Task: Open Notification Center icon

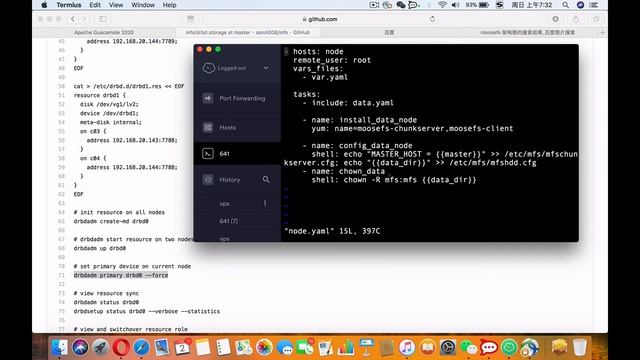Action: pyautogui.click(x=594, y=5)
